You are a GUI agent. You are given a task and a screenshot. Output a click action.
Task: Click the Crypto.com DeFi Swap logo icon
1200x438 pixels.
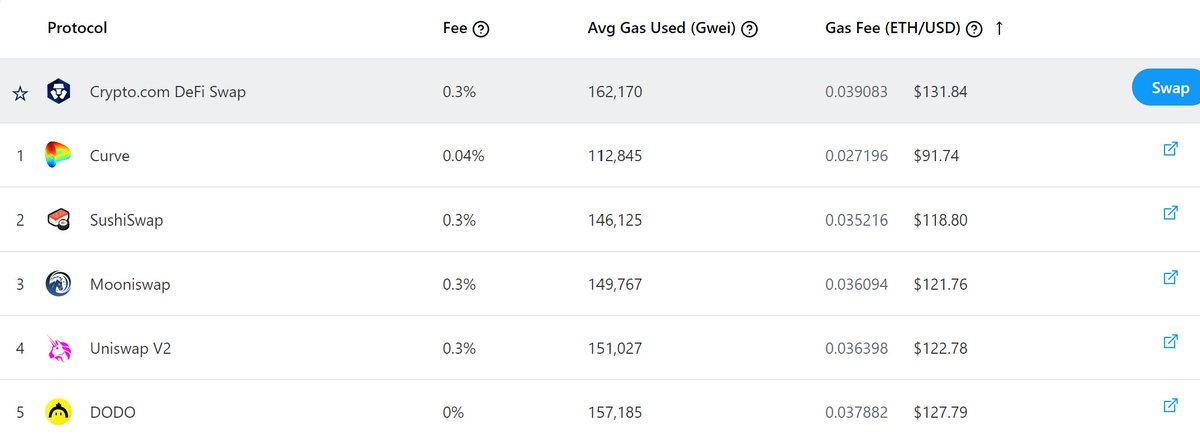point(58,92)
